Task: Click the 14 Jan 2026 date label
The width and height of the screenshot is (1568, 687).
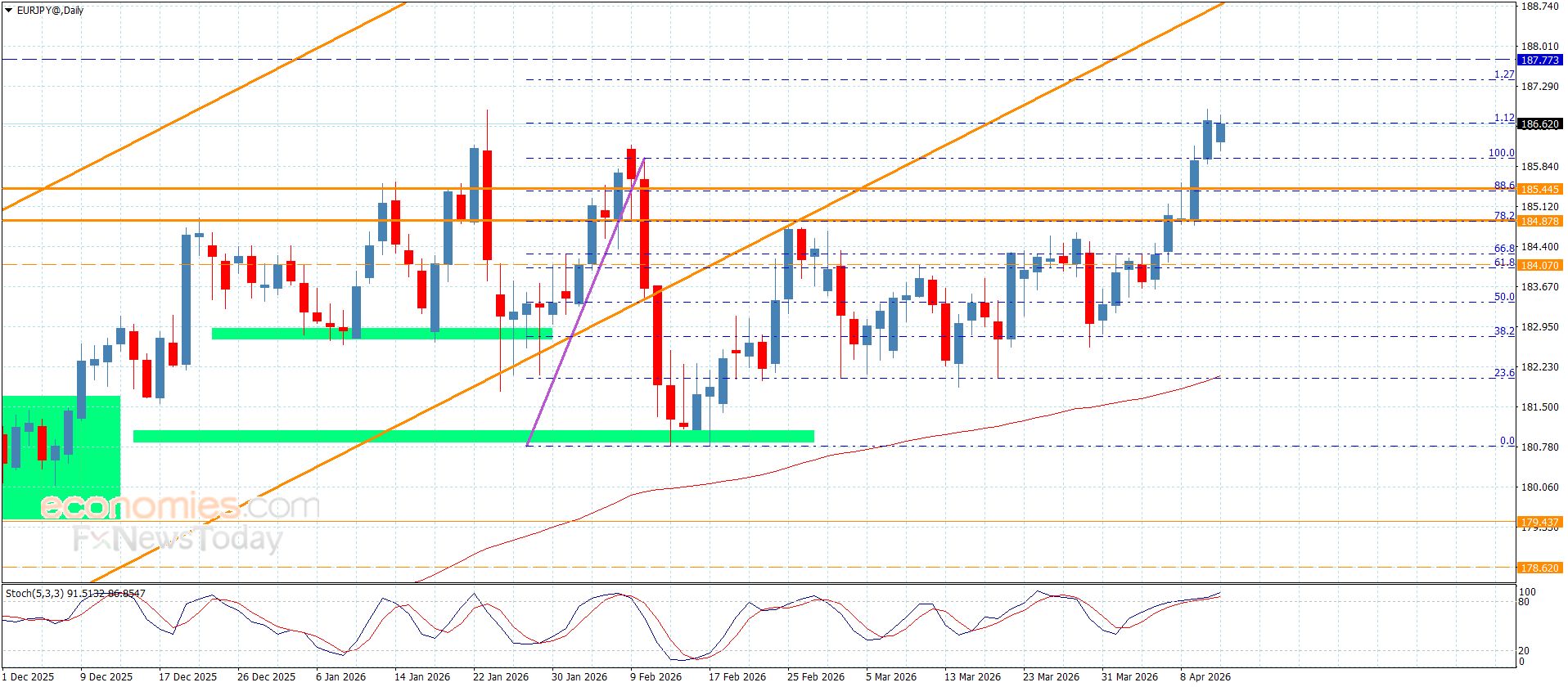Action: (422, 677)
